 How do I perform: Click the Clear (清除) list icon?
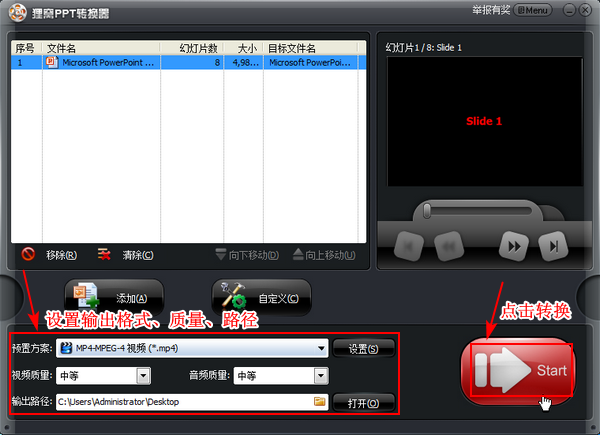pos(104,255)
